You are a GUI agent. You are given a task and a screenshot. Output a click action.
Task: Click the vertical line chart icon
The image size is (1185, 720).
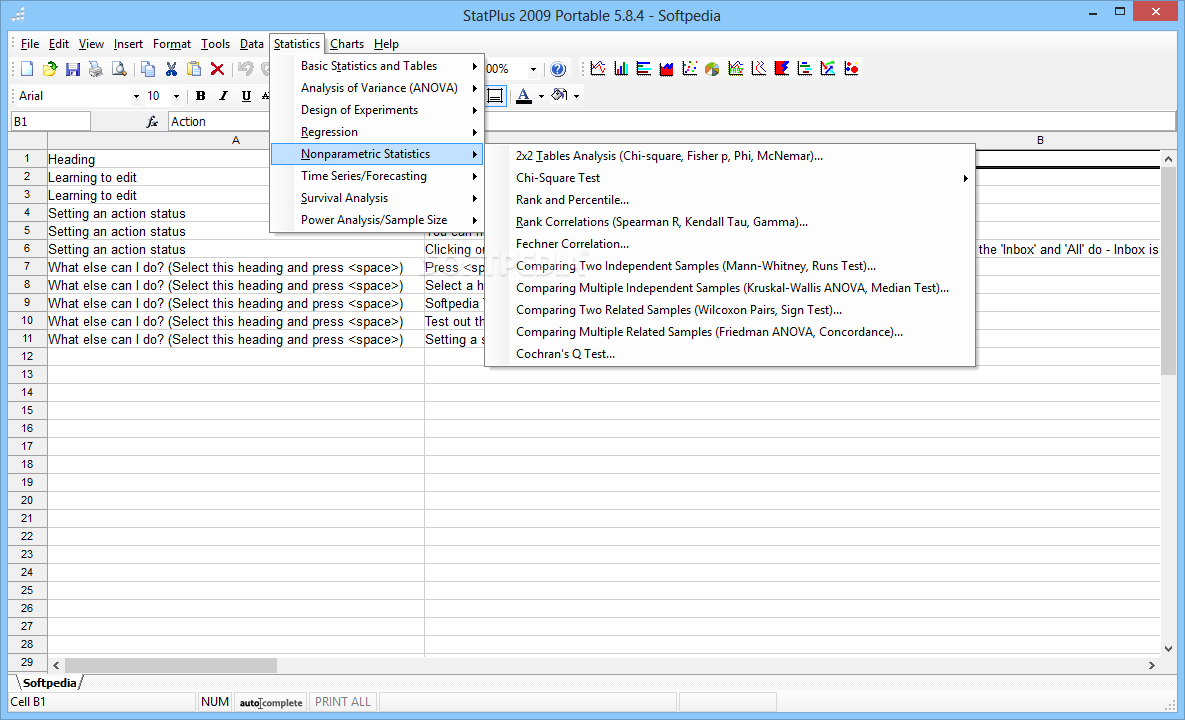(759, 69)
